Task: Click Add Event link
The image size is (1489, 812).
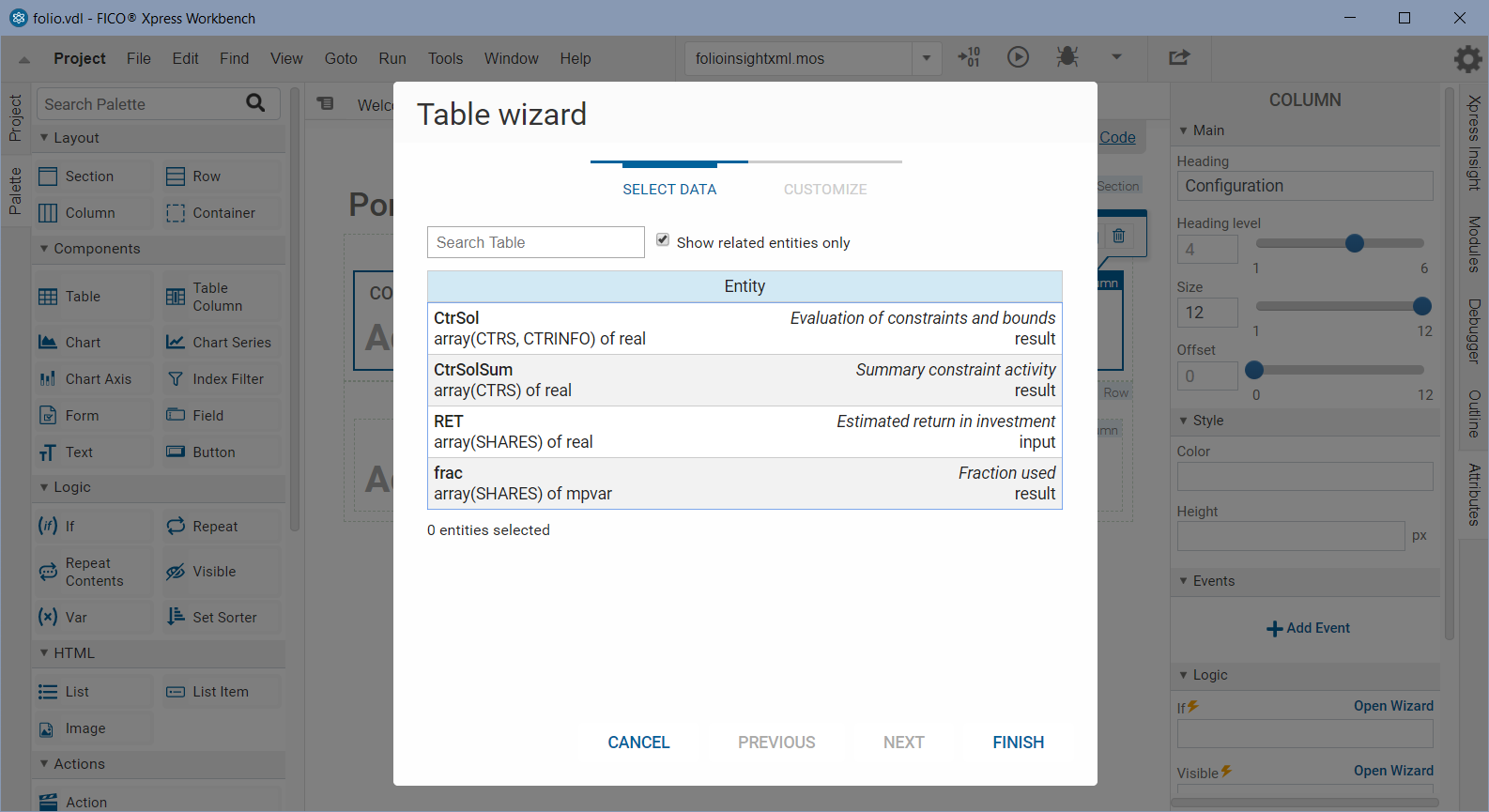Action: tap(1308, 628)
